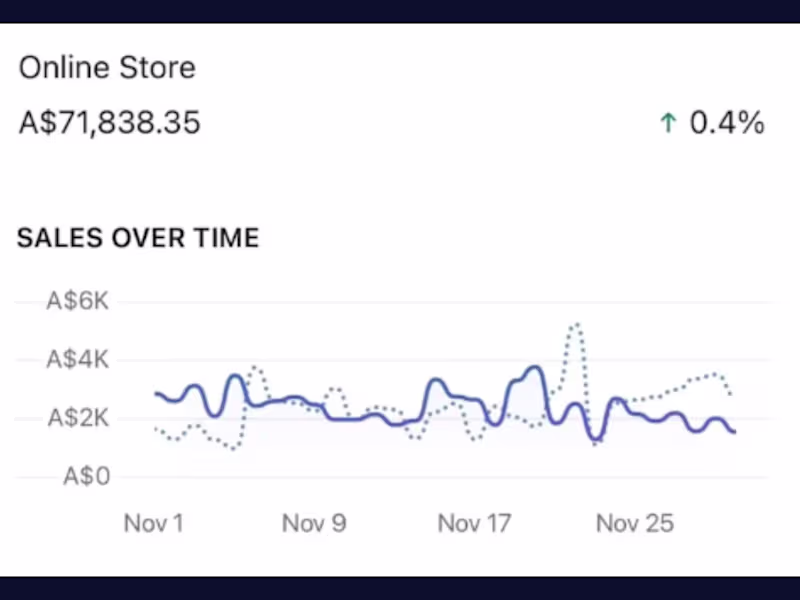Viewport: 800px width, 600px height.
Task: Click the right end of the dotted comparison line
Action: 731,394
